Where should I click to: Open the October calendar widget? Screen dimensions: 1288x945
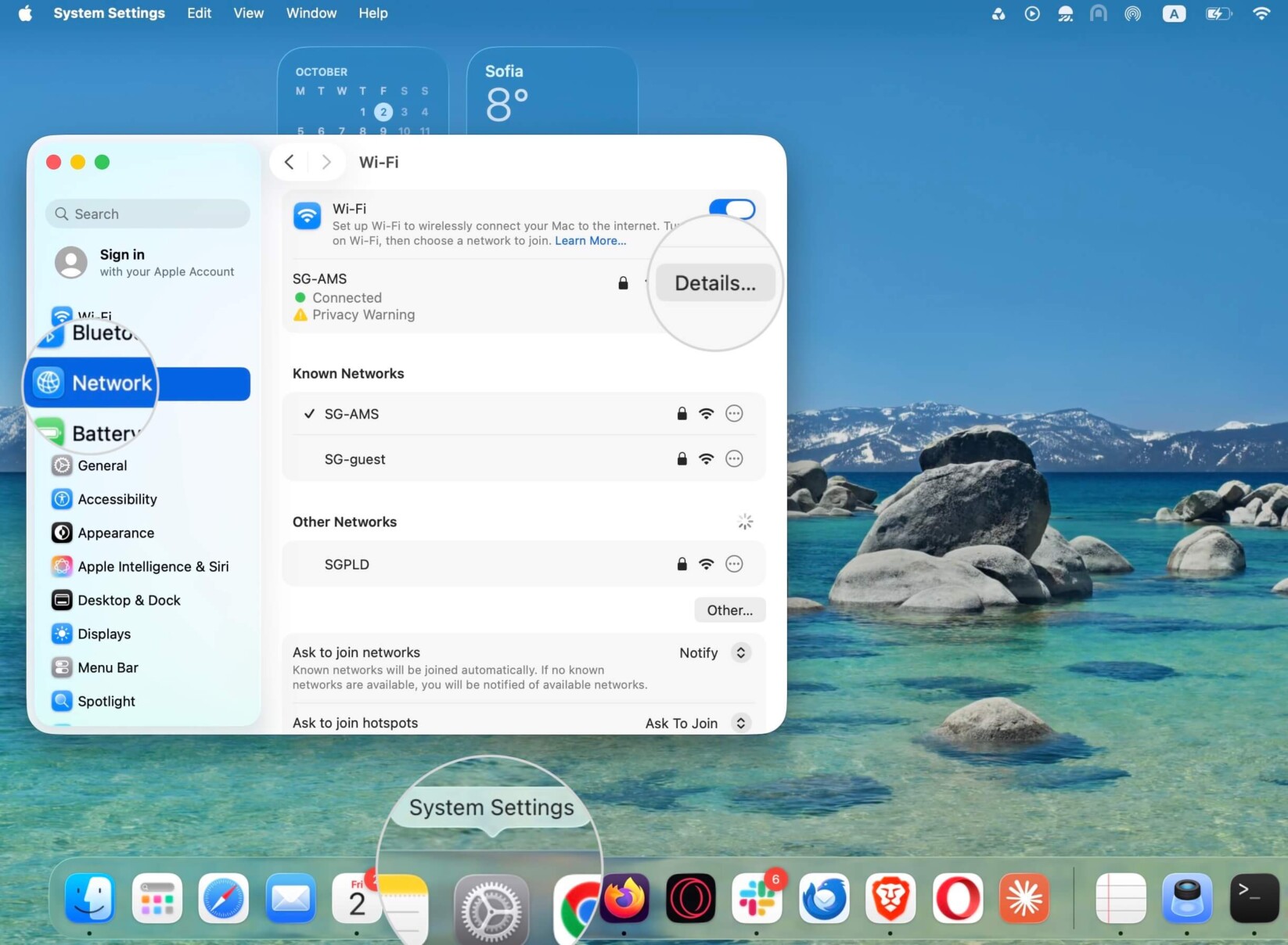click(362, 91)
